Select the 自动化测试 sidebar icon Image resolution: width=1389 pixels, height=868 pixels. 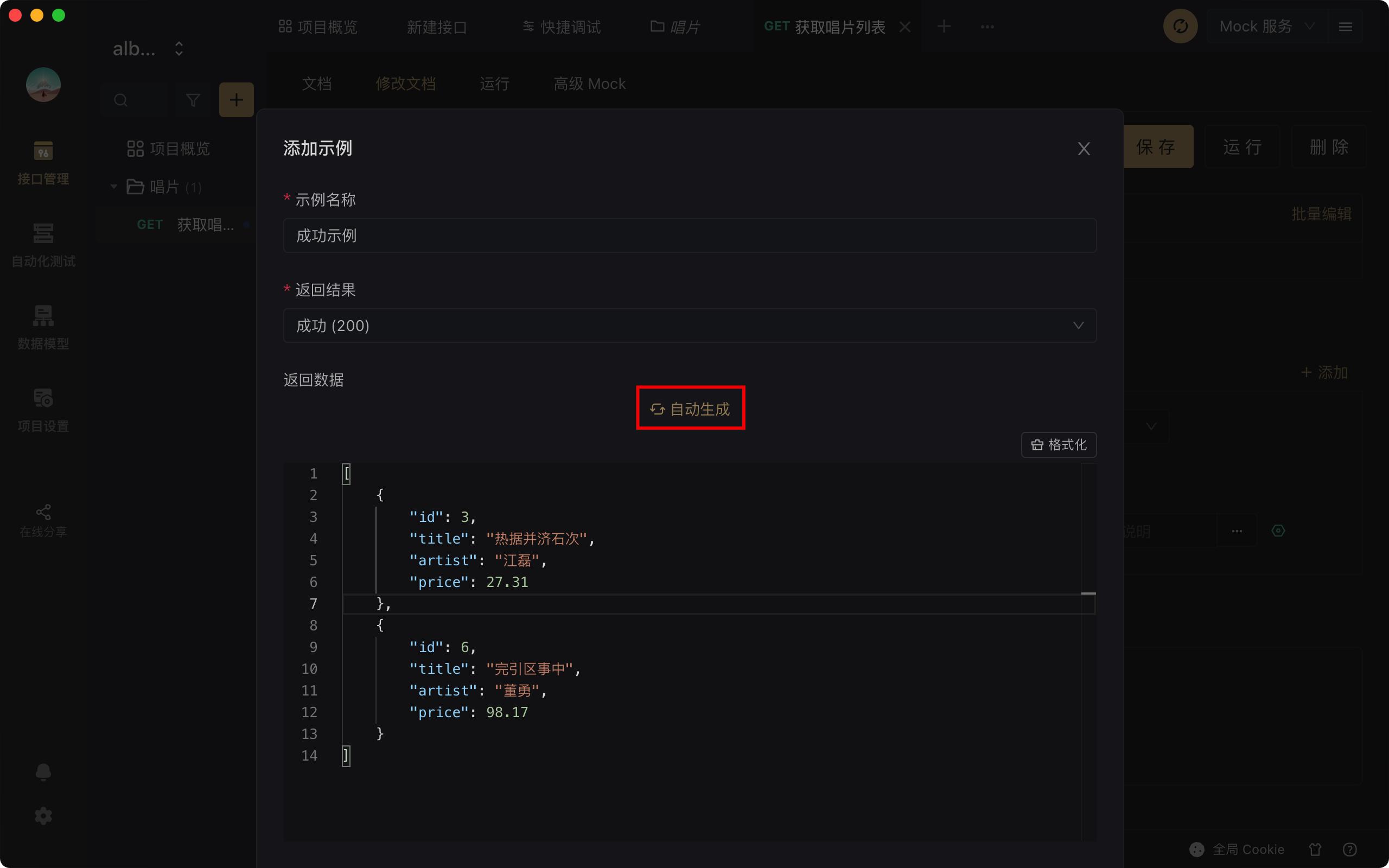43,245
